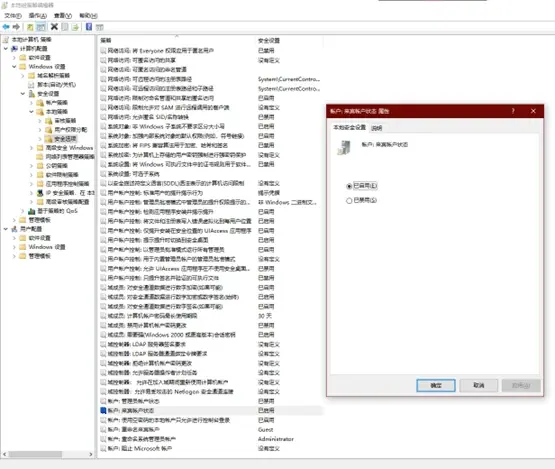Screen dimensions: 555x469
Task: Collapse the 安全设置 tree node
Action: (x=23, y=93)
